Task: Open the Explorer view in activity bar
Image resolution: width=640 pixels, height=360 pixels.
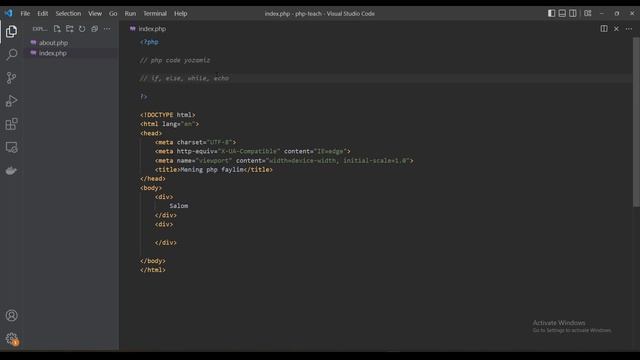Action: coord(11,31)
